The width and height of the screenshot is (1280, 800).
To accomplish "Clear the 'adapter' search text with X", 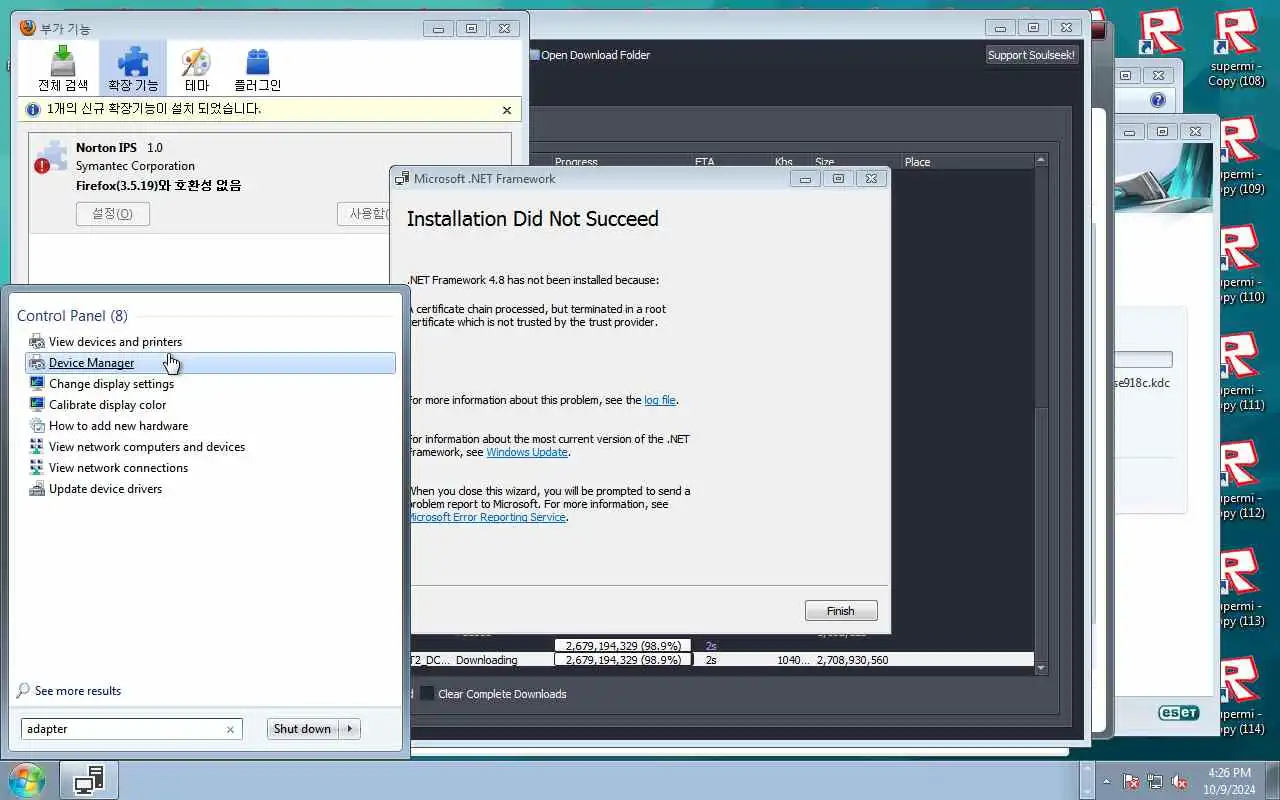I will coord(230,730).
